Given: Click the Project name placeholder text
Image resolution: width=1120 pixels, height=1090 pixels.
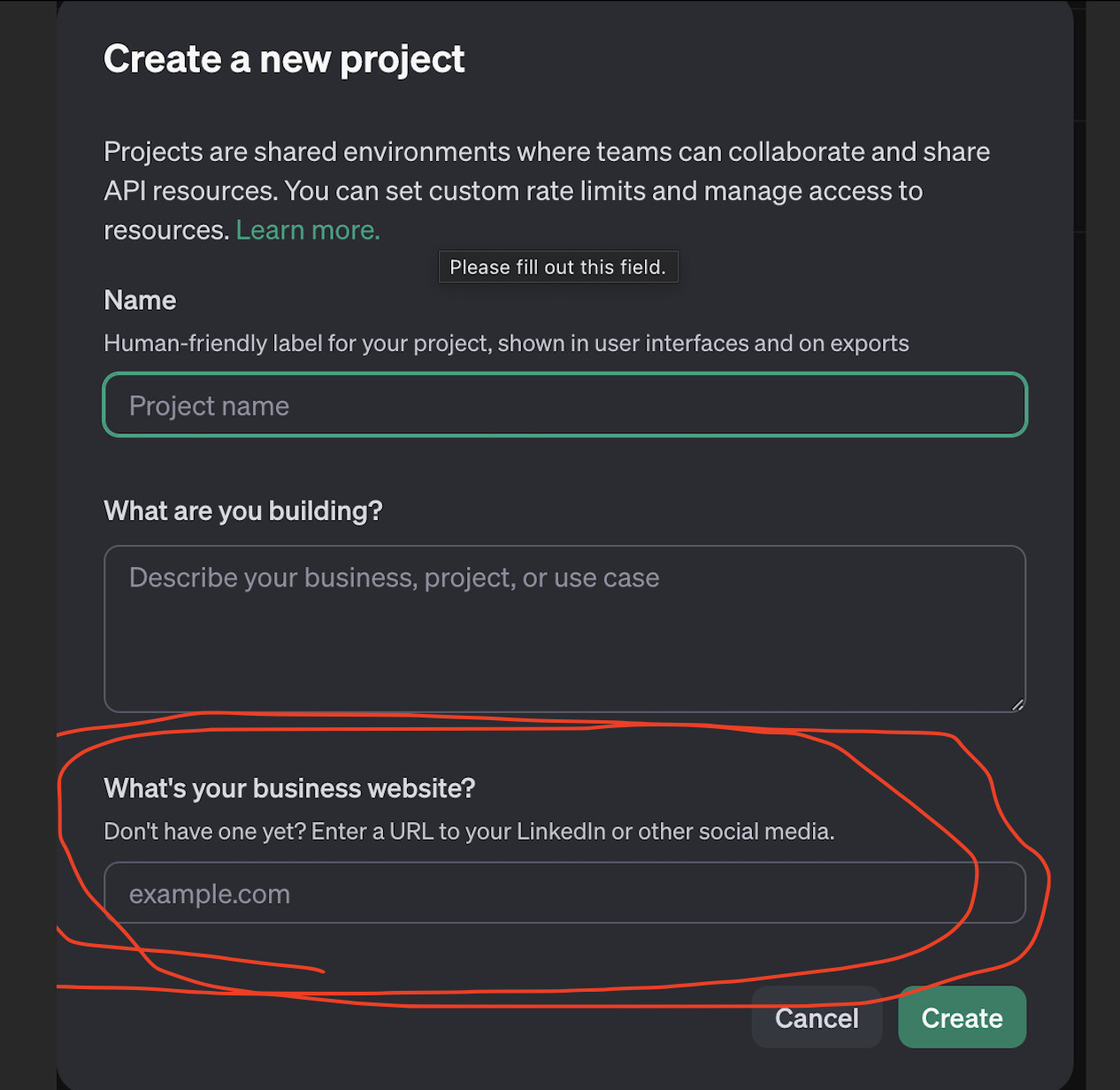Looking at the screenshot, I should (209, 404).
